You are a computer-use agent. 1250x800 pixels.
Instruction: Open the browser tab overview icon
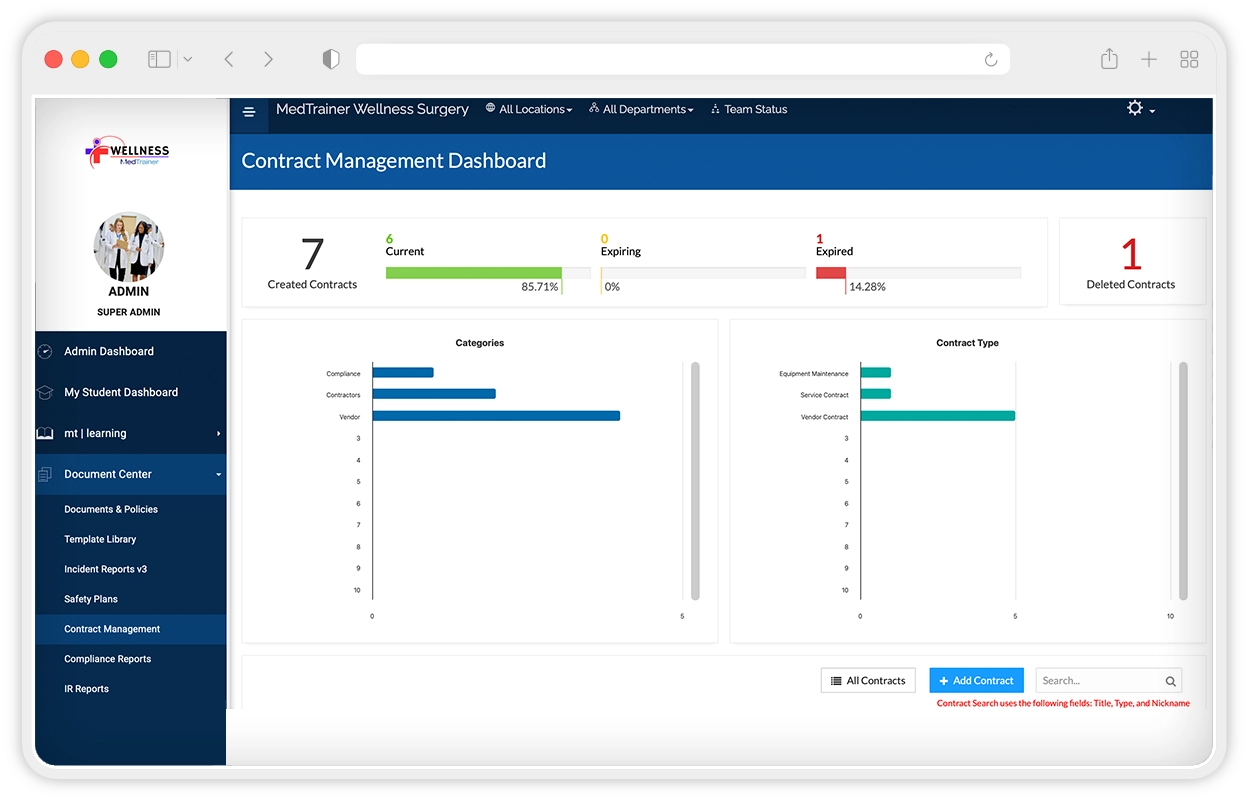pyautogui.click(x=1189, y=60)
